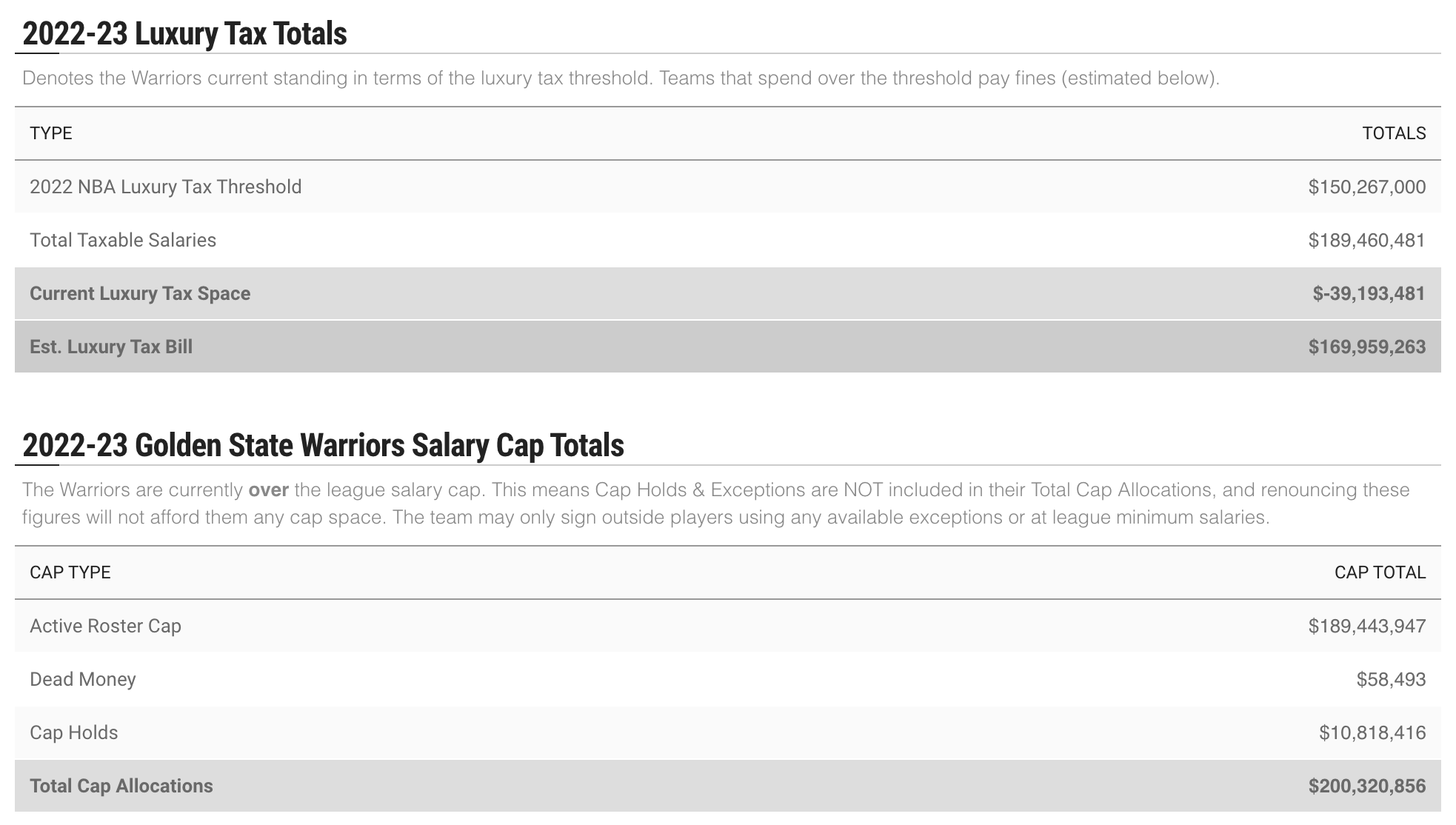Select the 2022 NBA Luxury Tax Threshold label
The width and height of the screenshot is (1456, 825).
166,187
